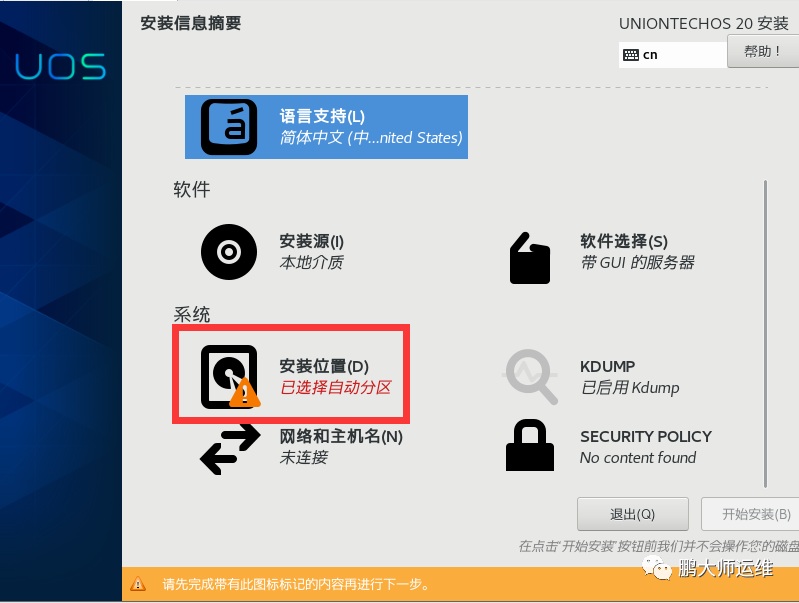Click the 帮助! button

coord(763,51)
